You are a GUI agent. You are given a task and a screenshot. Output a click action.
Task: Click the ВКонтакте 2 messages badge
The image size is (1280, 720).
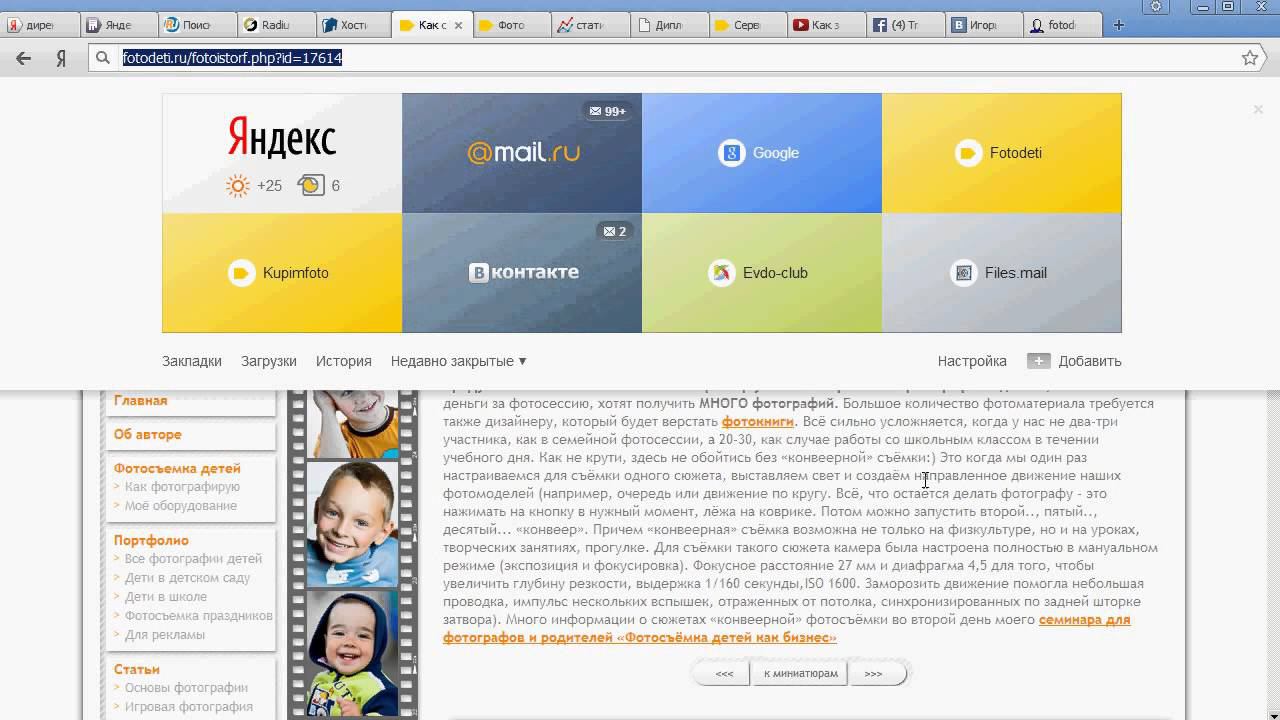pos(614,231)
